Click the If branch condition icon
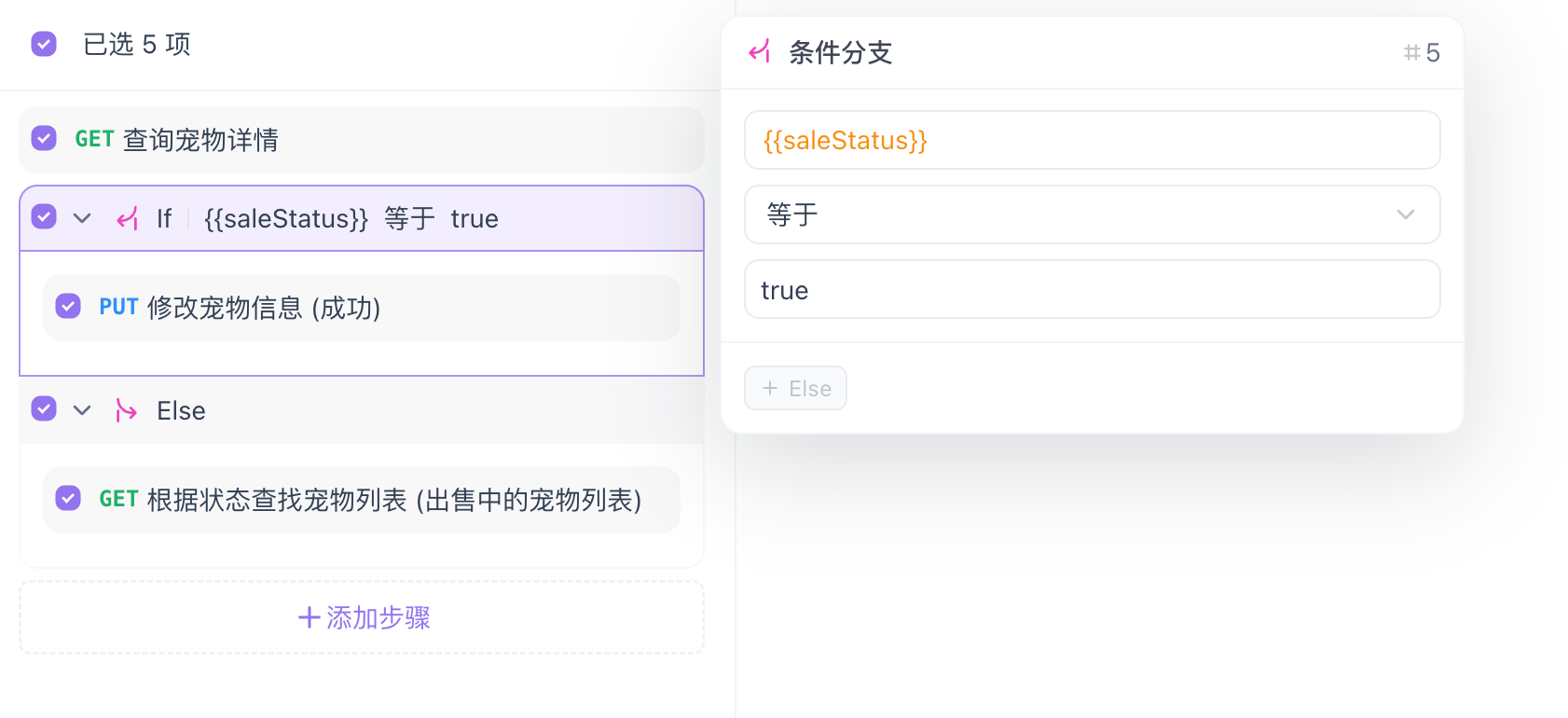 pyautogui.click(x=128, y=218)
